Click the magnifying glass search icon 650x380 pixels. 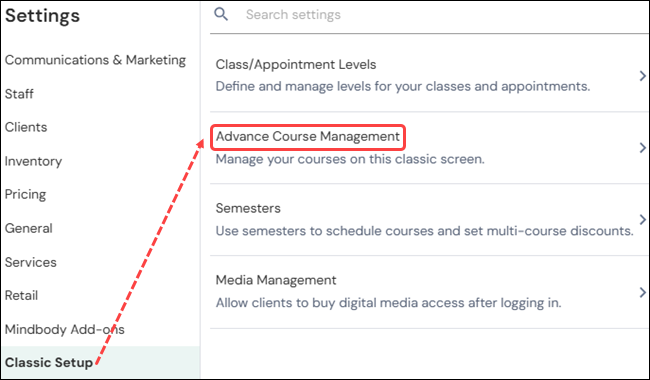tap(221, 15)
